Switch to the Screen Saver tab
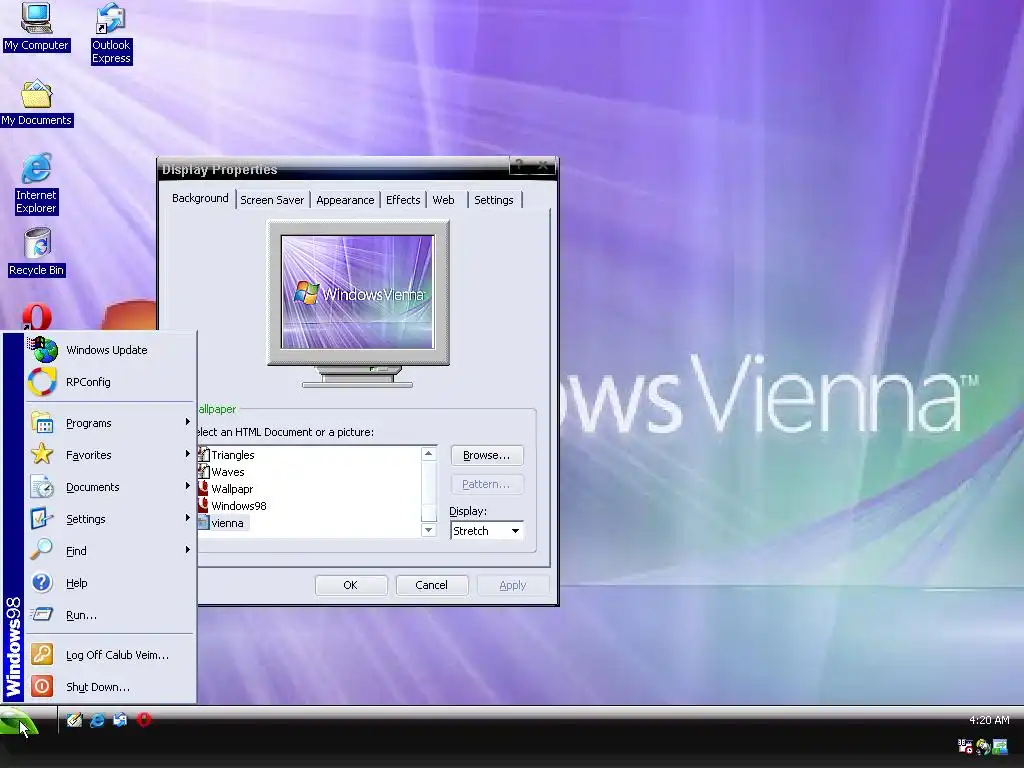The image size is (1024, 768). 272,200
